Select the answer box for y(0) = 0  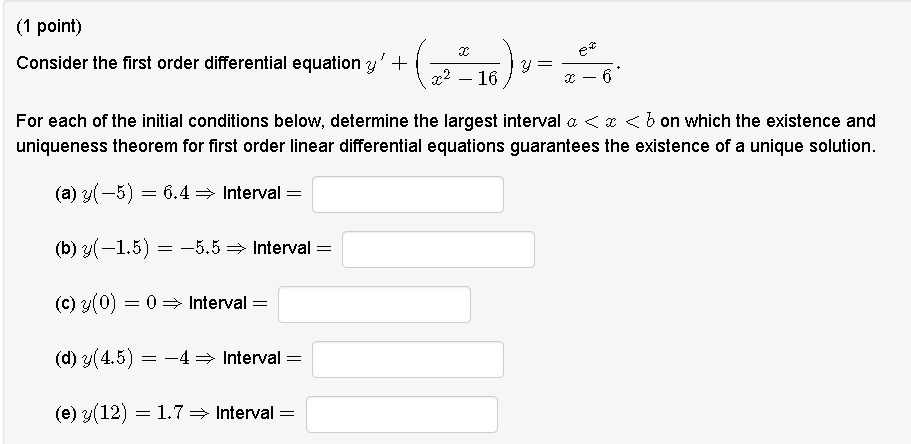tap(374, 304)
